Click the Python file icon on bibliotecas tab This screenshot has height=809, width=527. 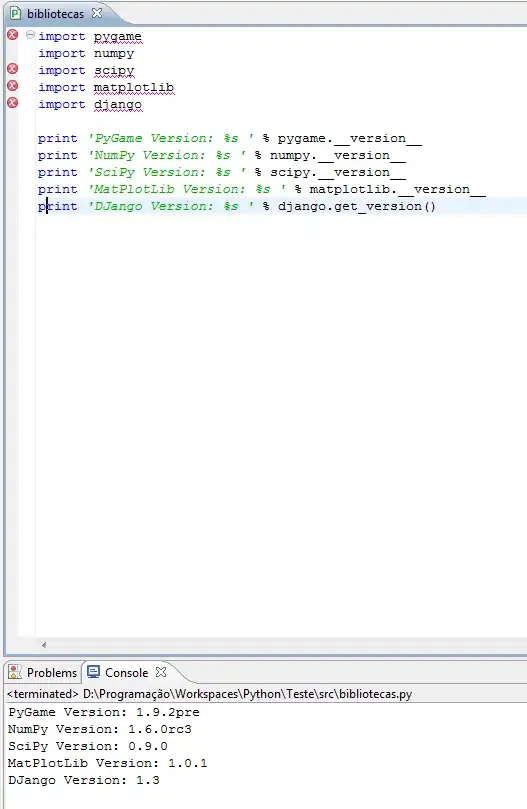(16, 13)
